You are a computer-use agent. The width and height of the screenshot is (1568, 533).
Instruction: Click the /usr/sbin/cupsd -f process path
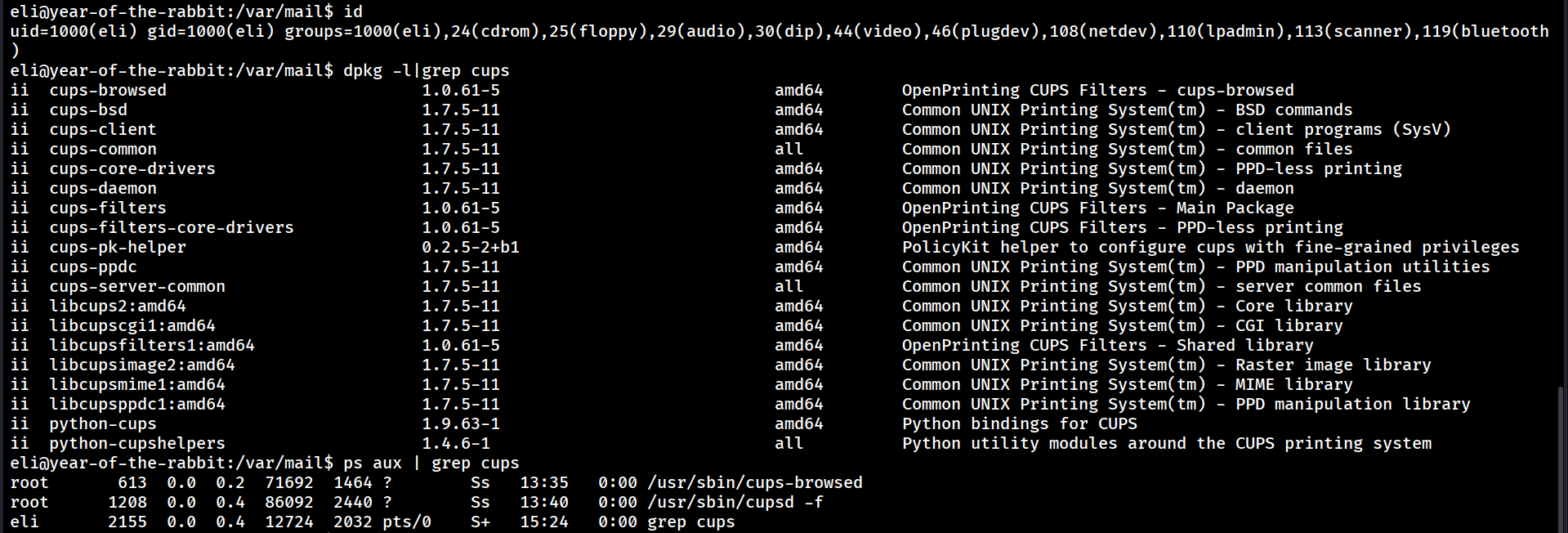(x=735, y=502)
